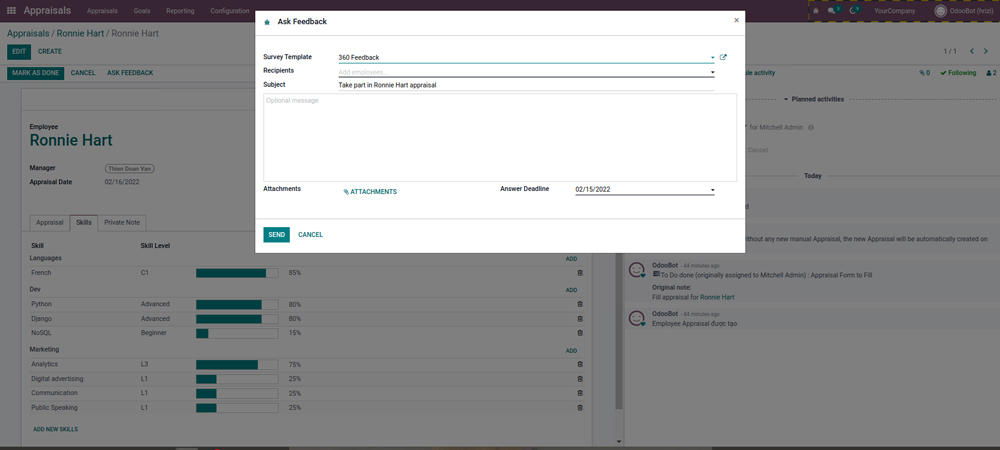Open the activities clock icon
1000x450 pixels.
854,11
